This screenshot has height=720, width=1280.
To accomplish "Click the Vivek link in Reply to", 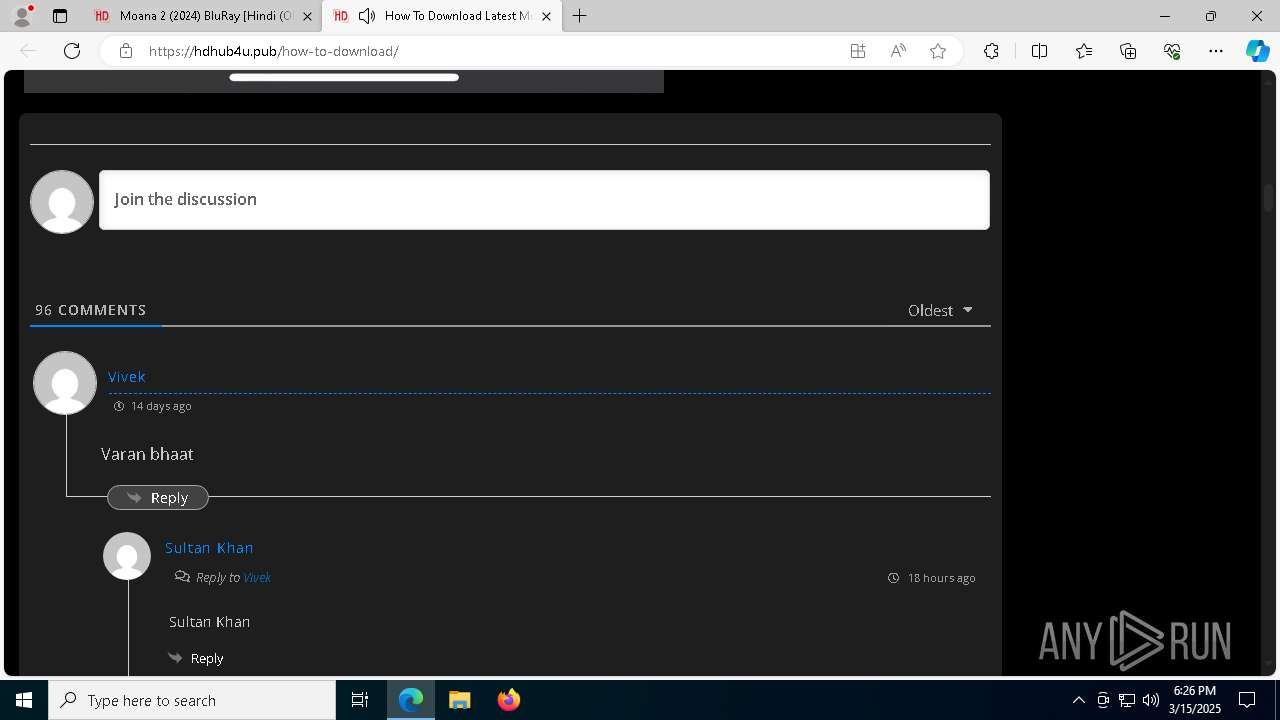I will [x=257, y=578].
